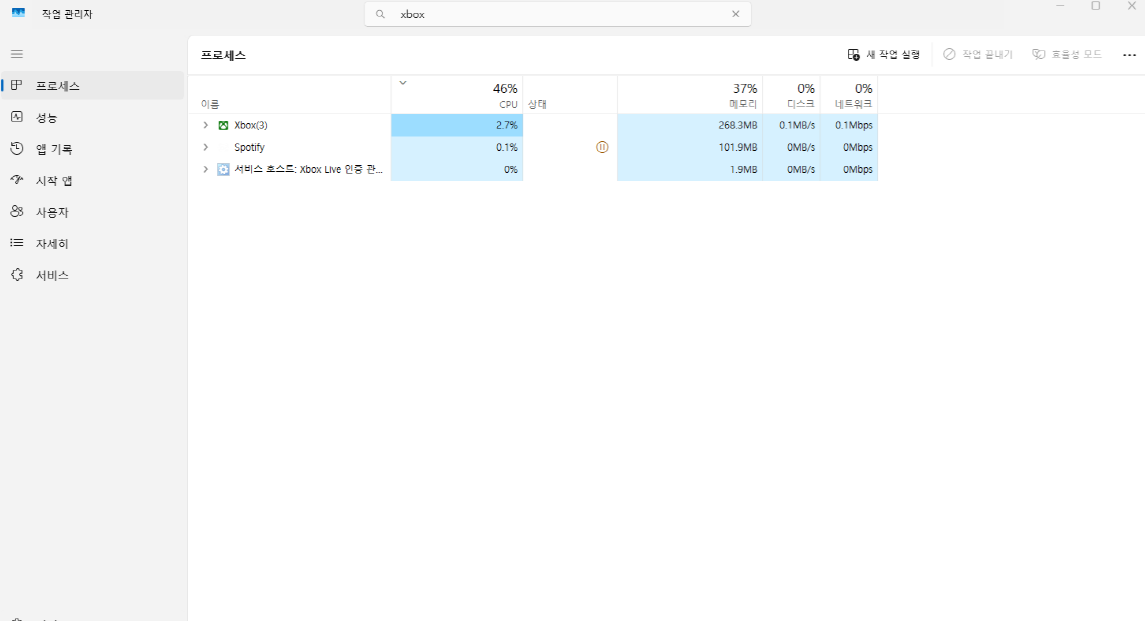Click the magnifier icon in search box
Viewport: 1145px width, 621px height.
tap(380, 14)
